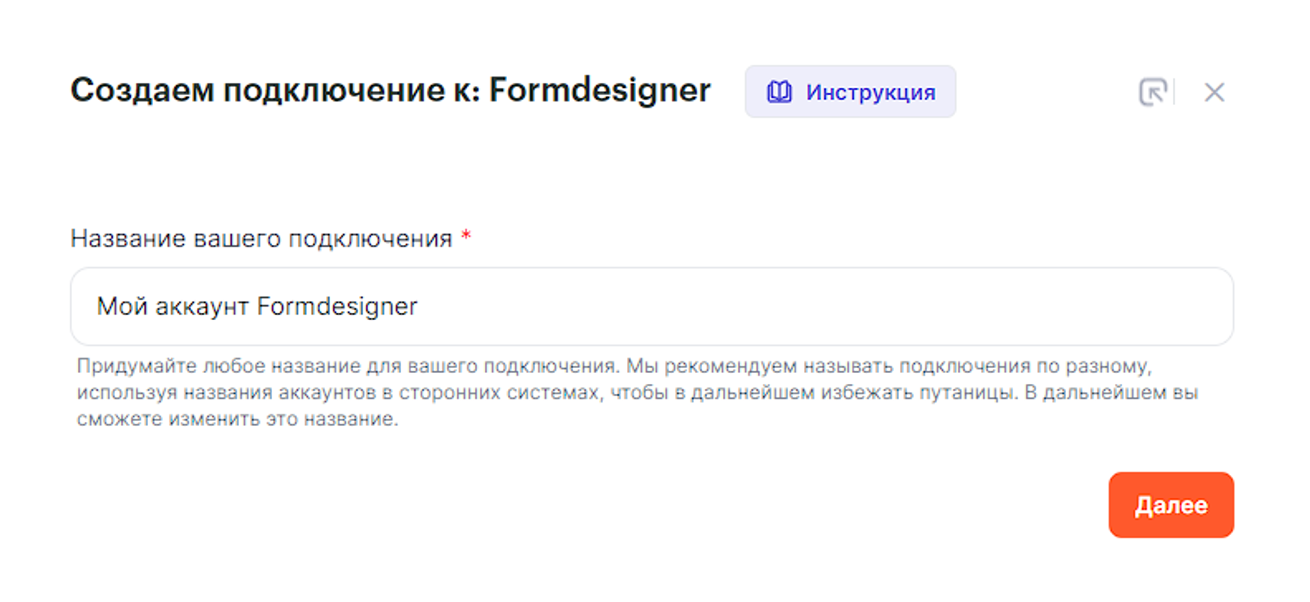The height and width of the screenshot is (602, 1310).
Task: Click the hint line 'сможете изменить это название'
Action: (238, 420)
